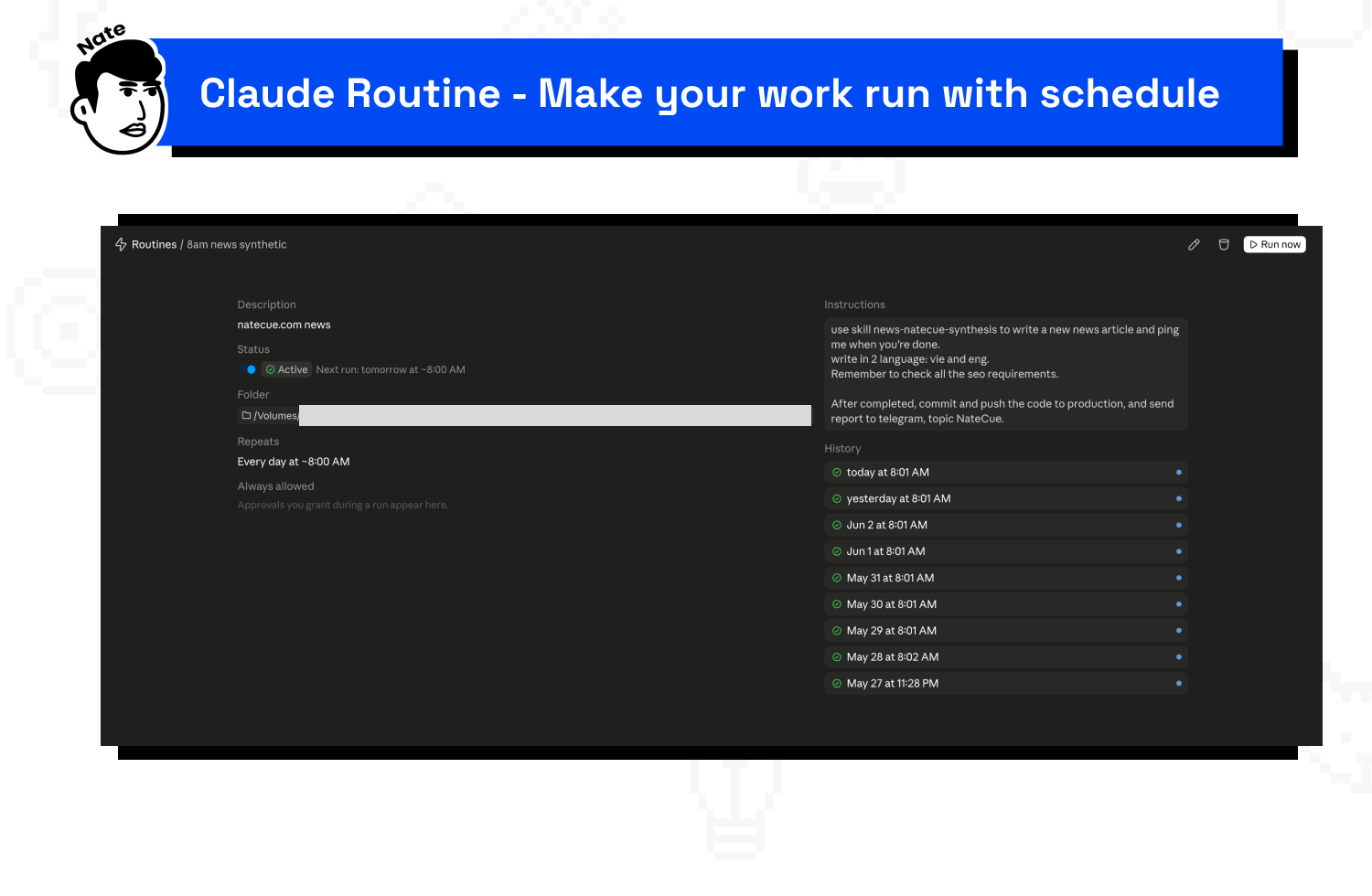This screenshot has height=896, width=1372.
Task: Open the 'Jun 1 at 8:01 AM' run
Action: (x=1006, y=552)
